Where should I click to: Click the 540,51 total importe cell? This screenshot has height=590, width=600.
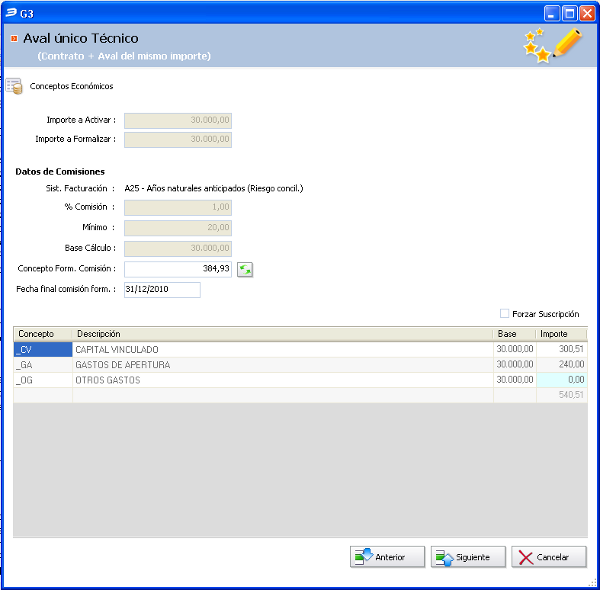click(562, 395)
